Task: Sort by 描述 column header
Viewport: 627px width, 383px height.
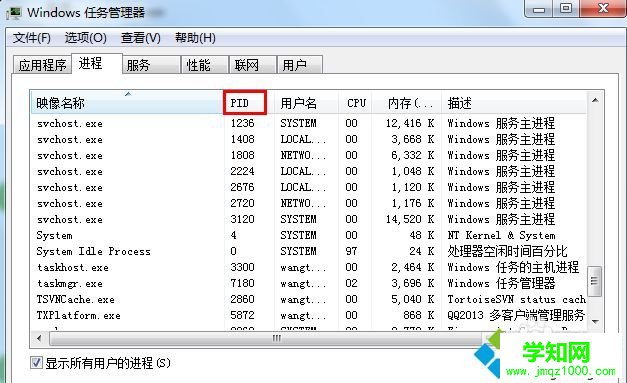Action: 514,103
